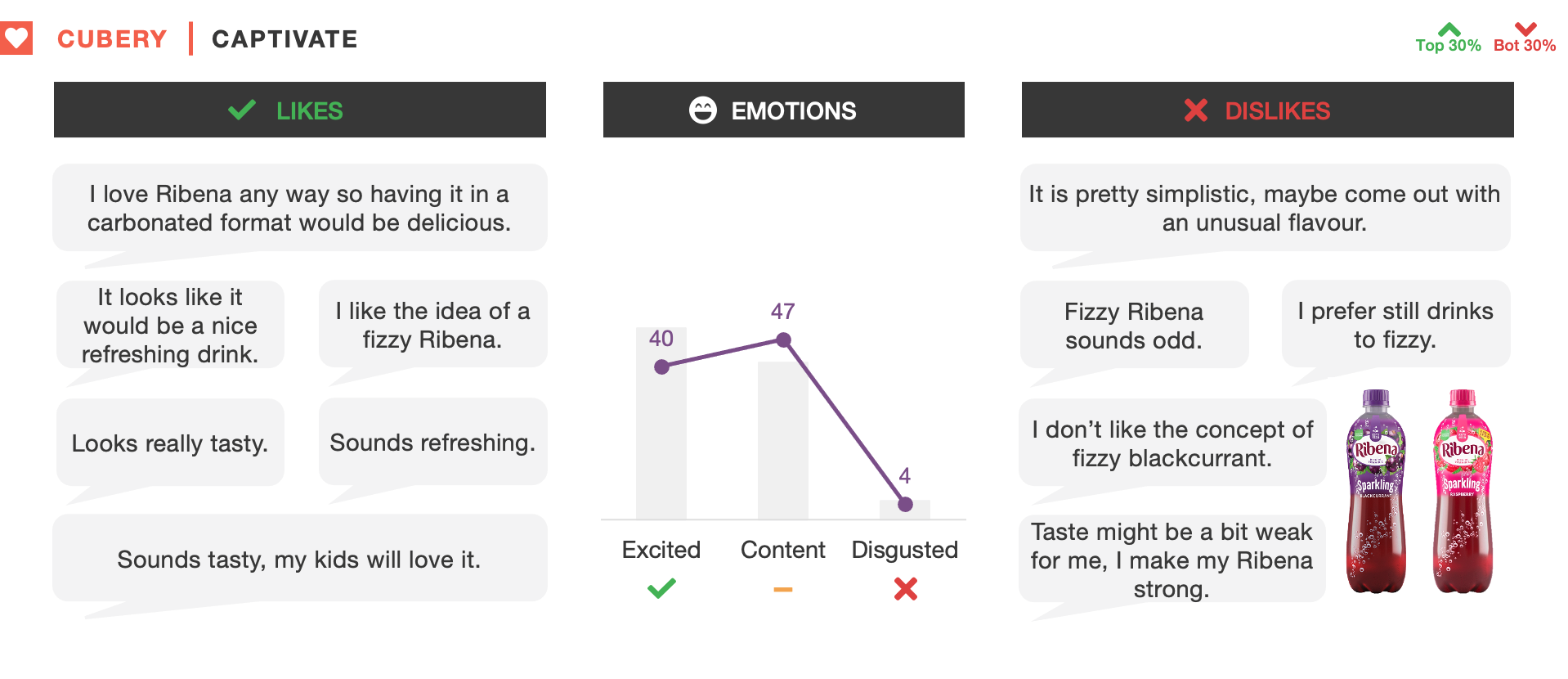
Task: Click the green checkmark in Likes header
Action: 242,110
